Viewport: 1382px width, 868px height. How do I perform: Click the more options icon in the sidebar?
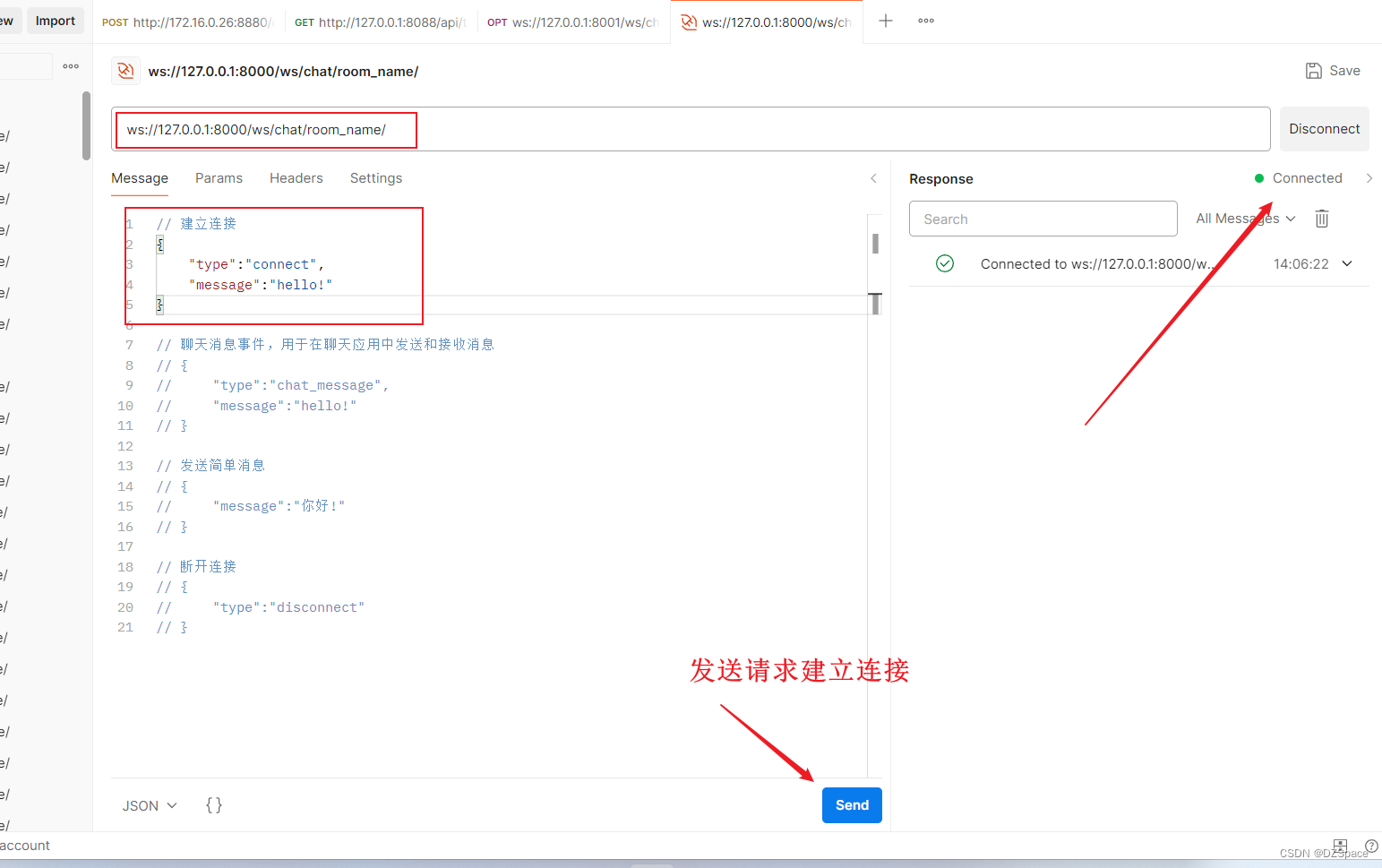click(70, 64)
